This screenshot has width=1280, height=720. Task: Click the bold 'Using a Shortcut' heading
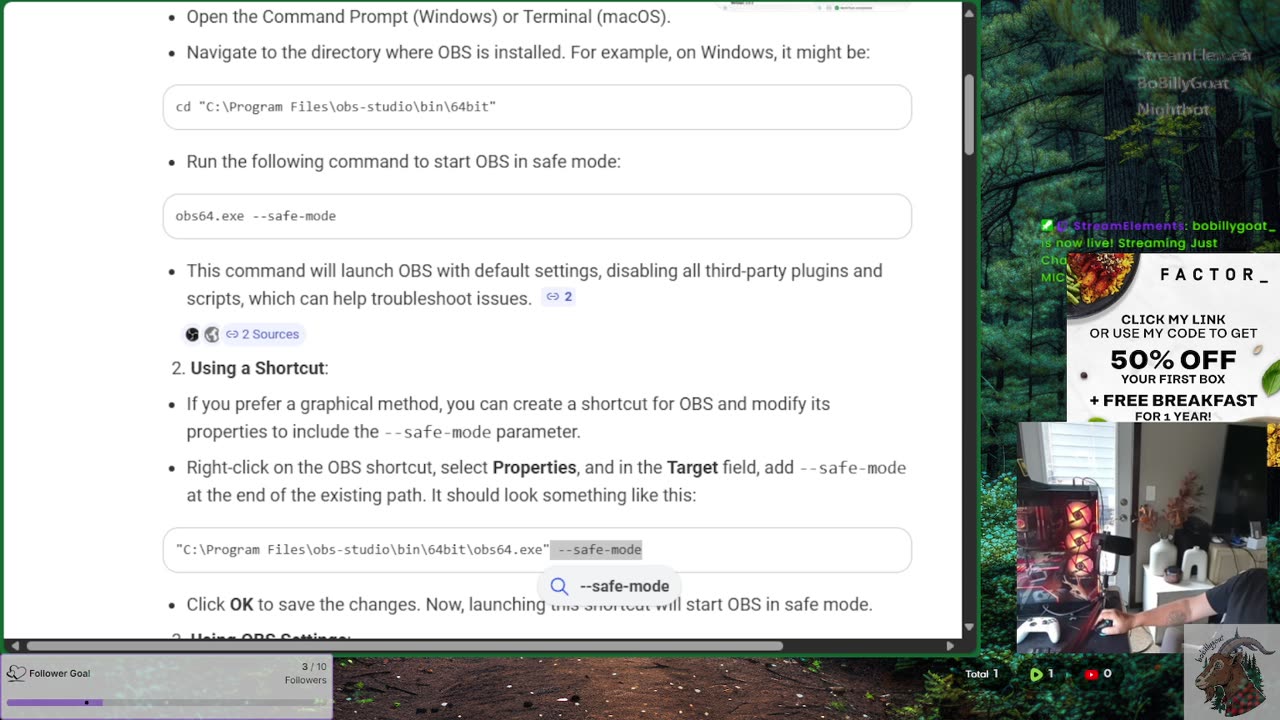pyautogui.click(x=257, y=368)
